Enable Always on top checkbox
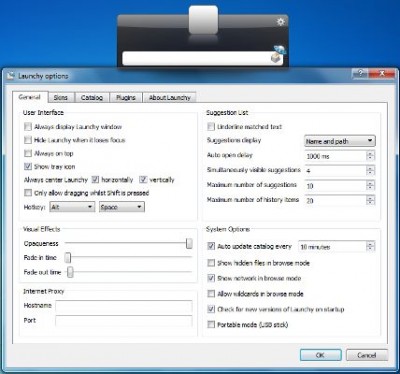This screenshot has width=400, height=374. pyautogui.click(x=28, y=153)
